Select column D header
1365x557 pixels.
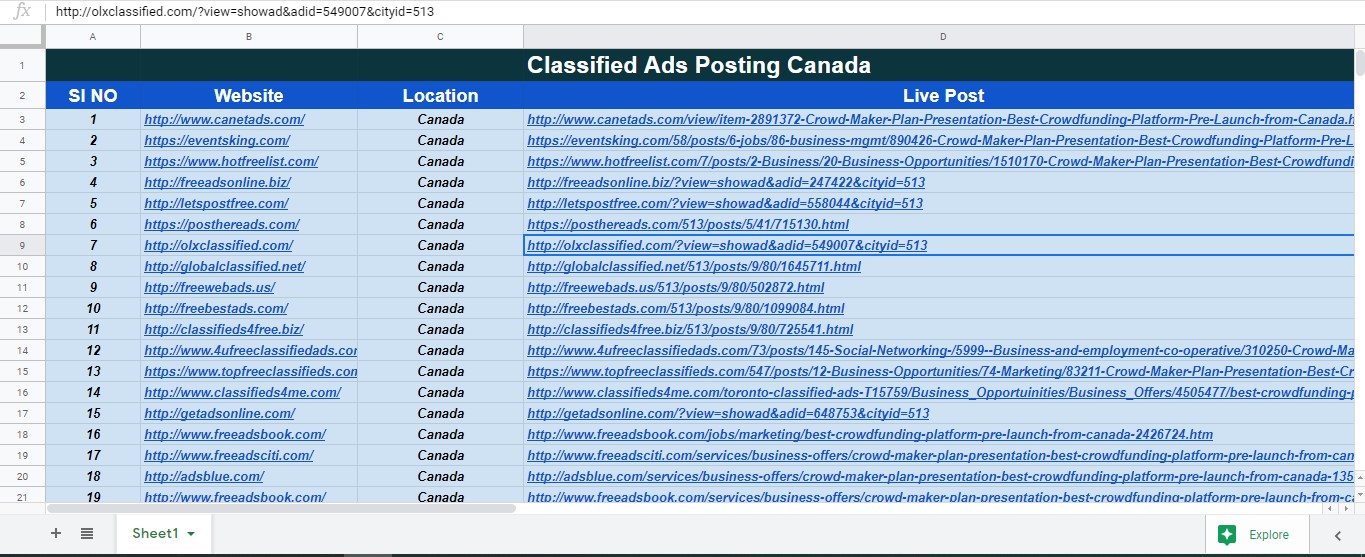tap(942, 37)
